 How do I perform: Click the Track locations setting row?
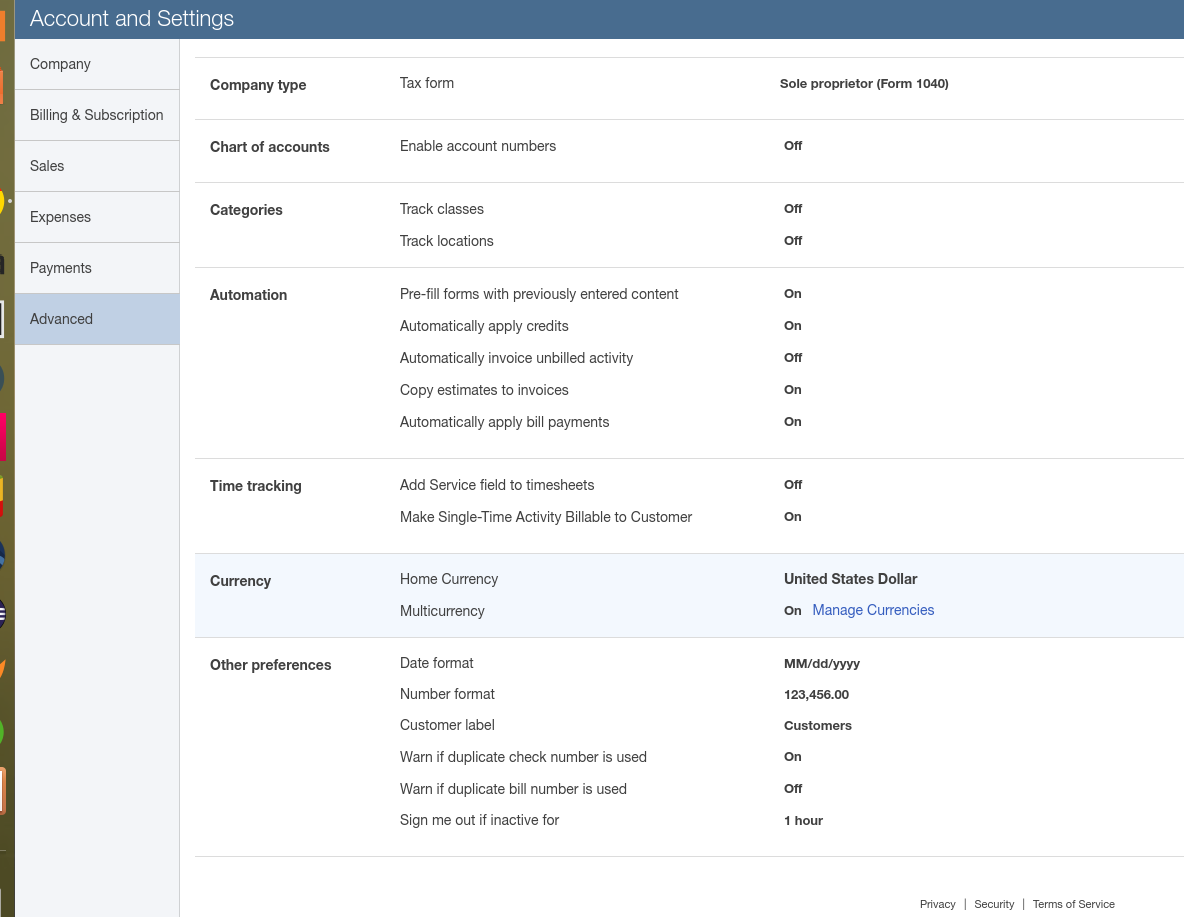point(446,241)
